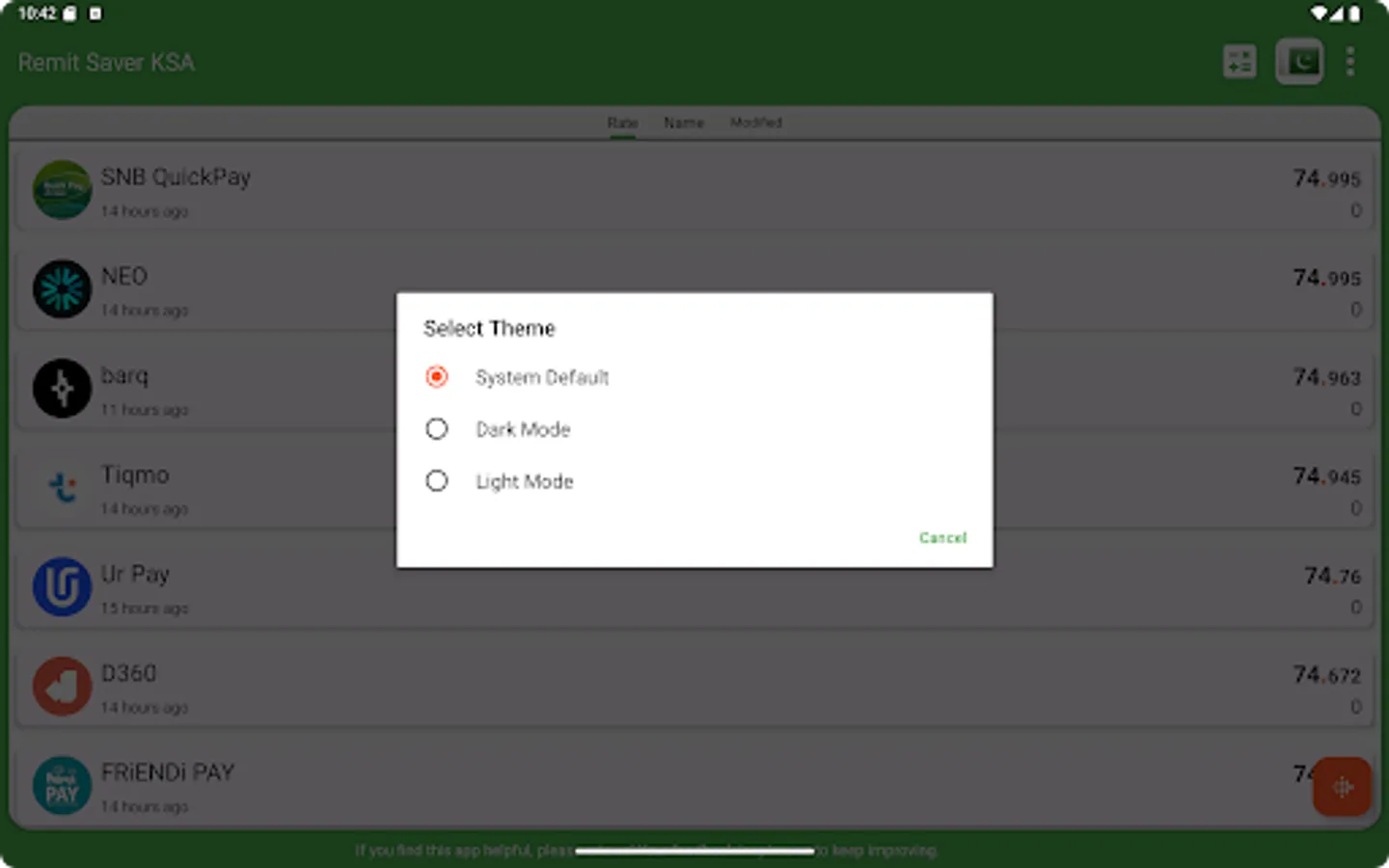Open the SNB QuickPay app icon
The height and width of the screenshot is (868, 1389).
[x=62, y=190]
